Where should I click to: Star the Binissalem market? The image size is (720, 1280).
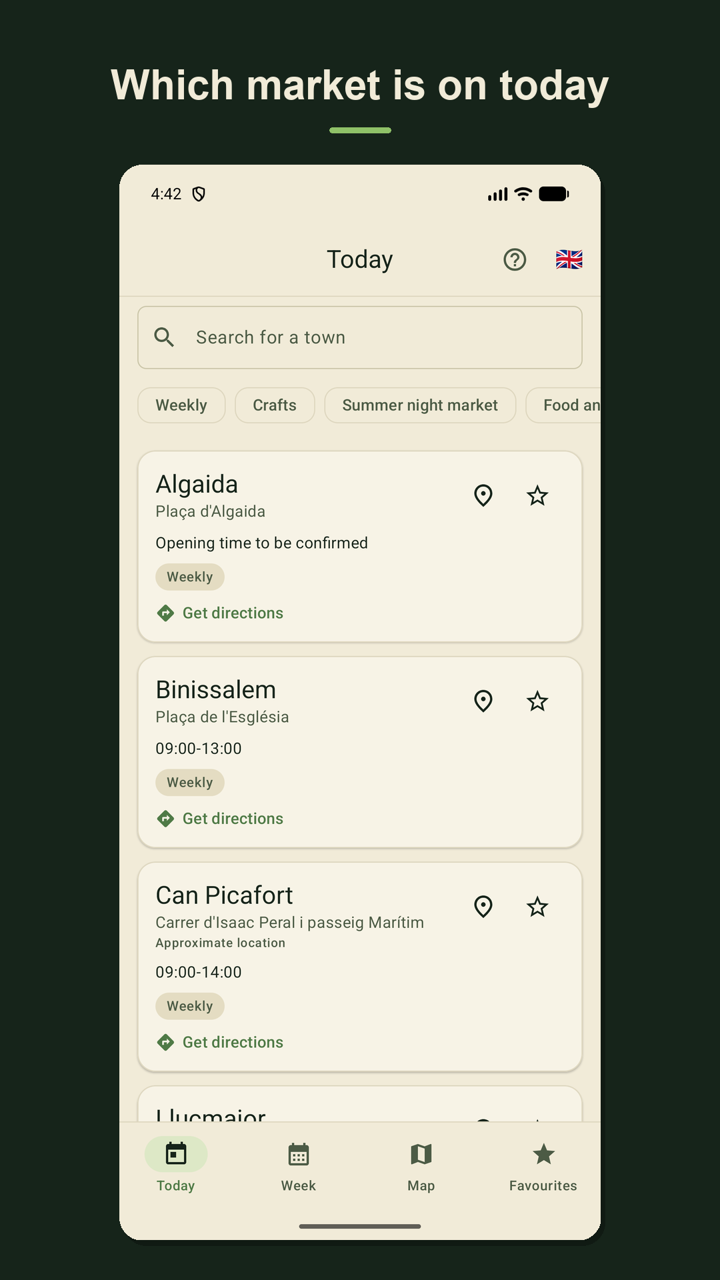(537, 701)
